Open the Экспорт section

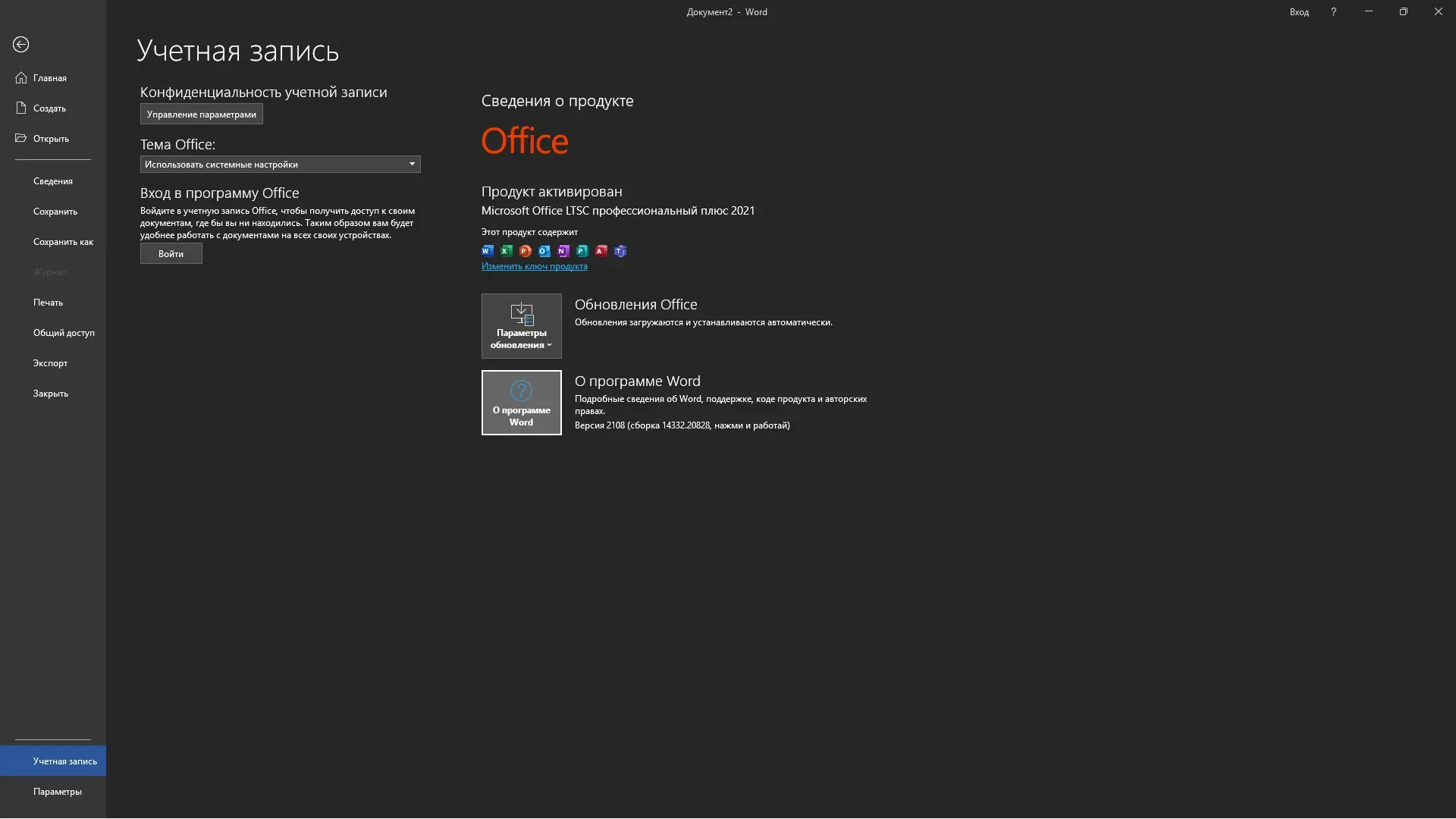click(x=50, y=363)
